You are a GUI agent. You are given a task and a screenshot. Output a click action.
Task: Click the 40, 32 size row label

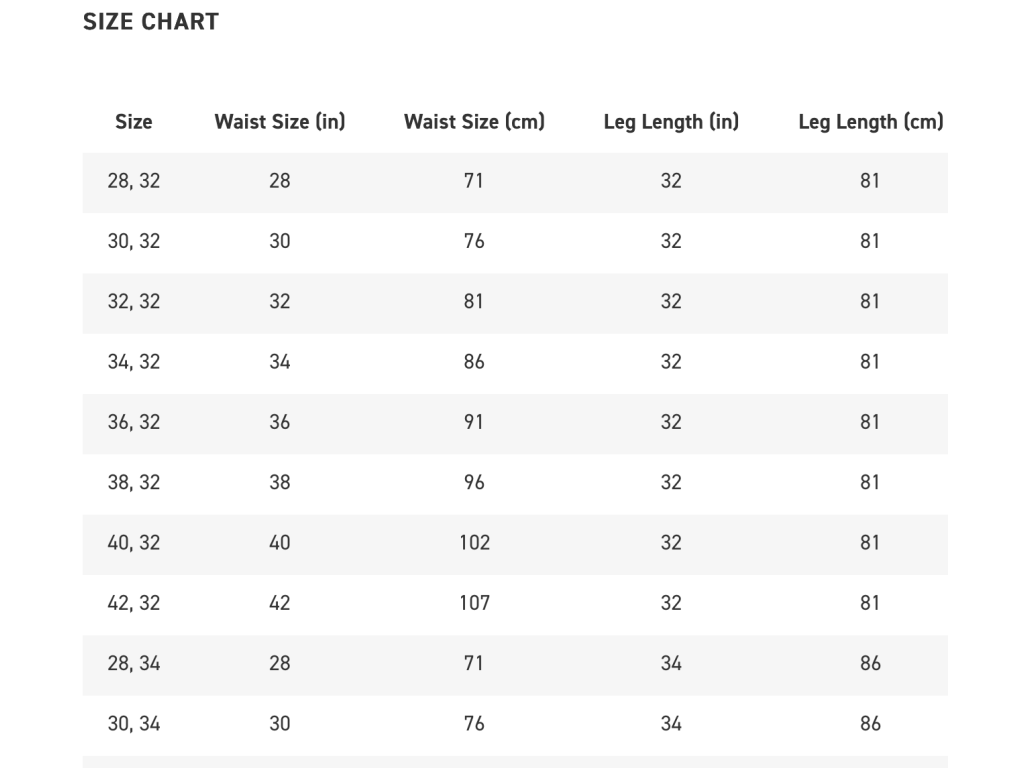[134, 542]
